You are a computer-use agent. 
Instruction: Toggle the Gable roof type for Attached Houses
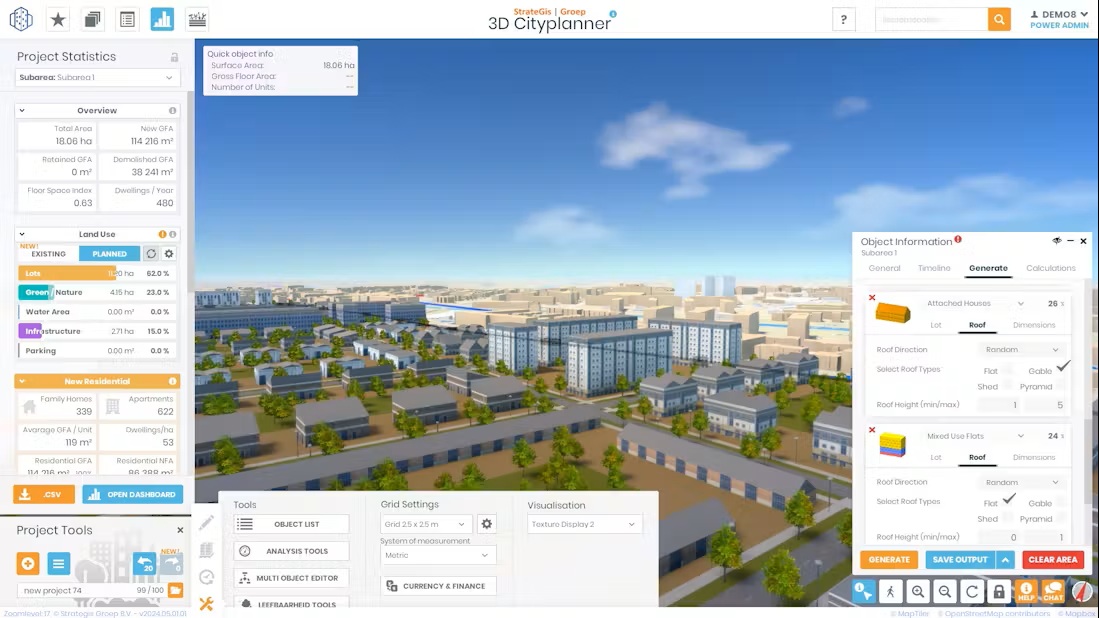1062,368
